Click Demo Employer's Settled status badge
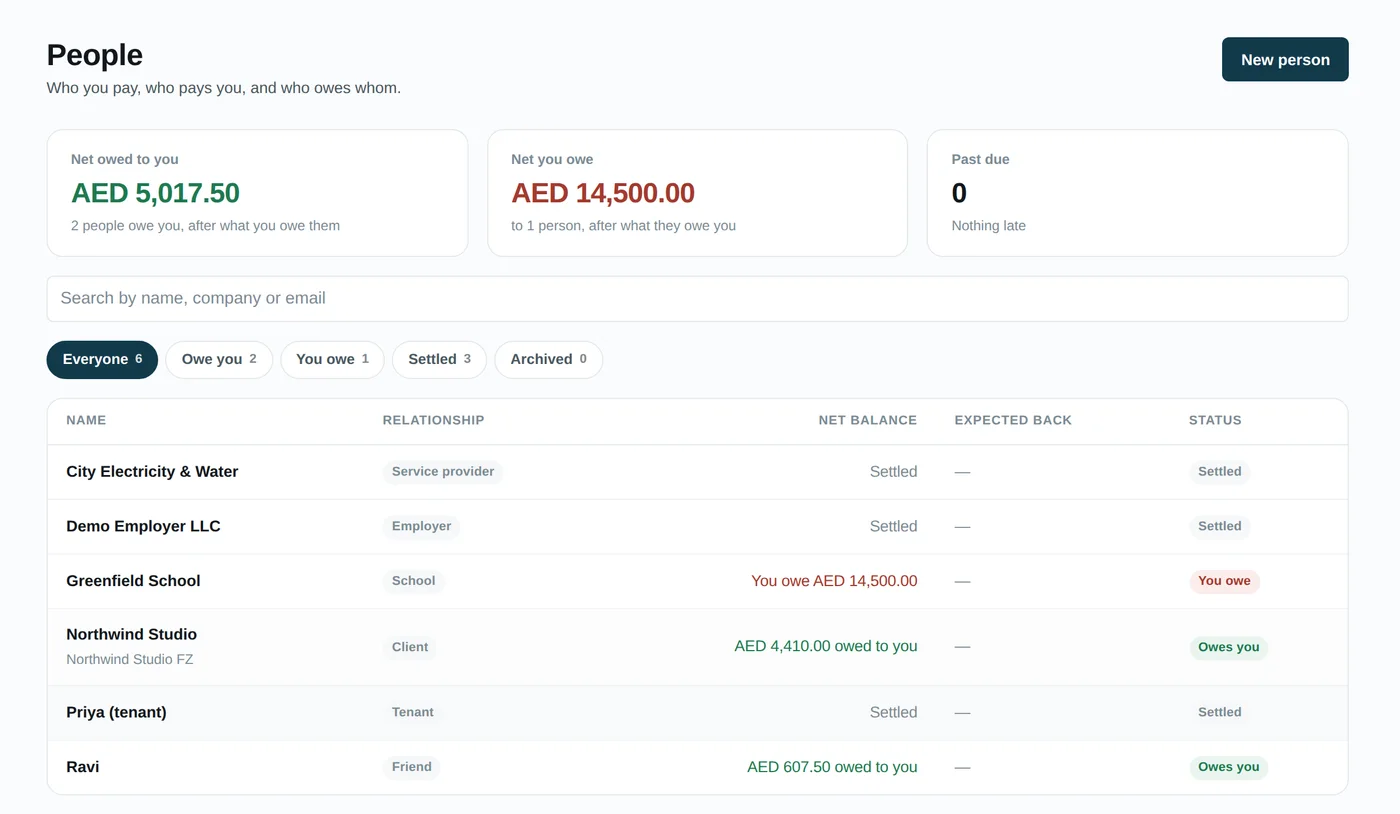Image resolution: width=1400 pixels, height=814 pixels. pos(1220,526)
